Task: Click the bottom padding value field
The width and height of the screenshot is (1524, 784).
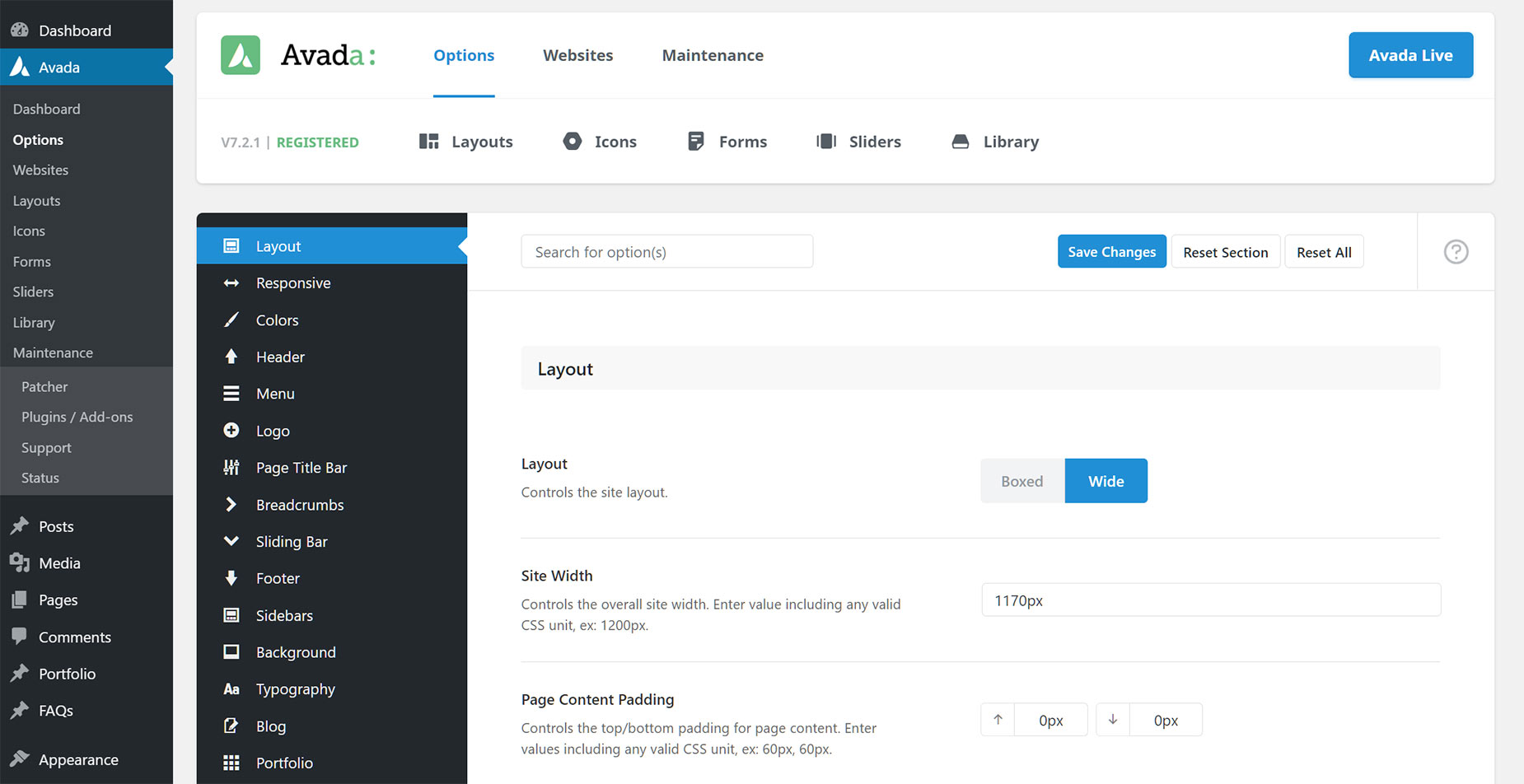Action: tap(1166, 720)
